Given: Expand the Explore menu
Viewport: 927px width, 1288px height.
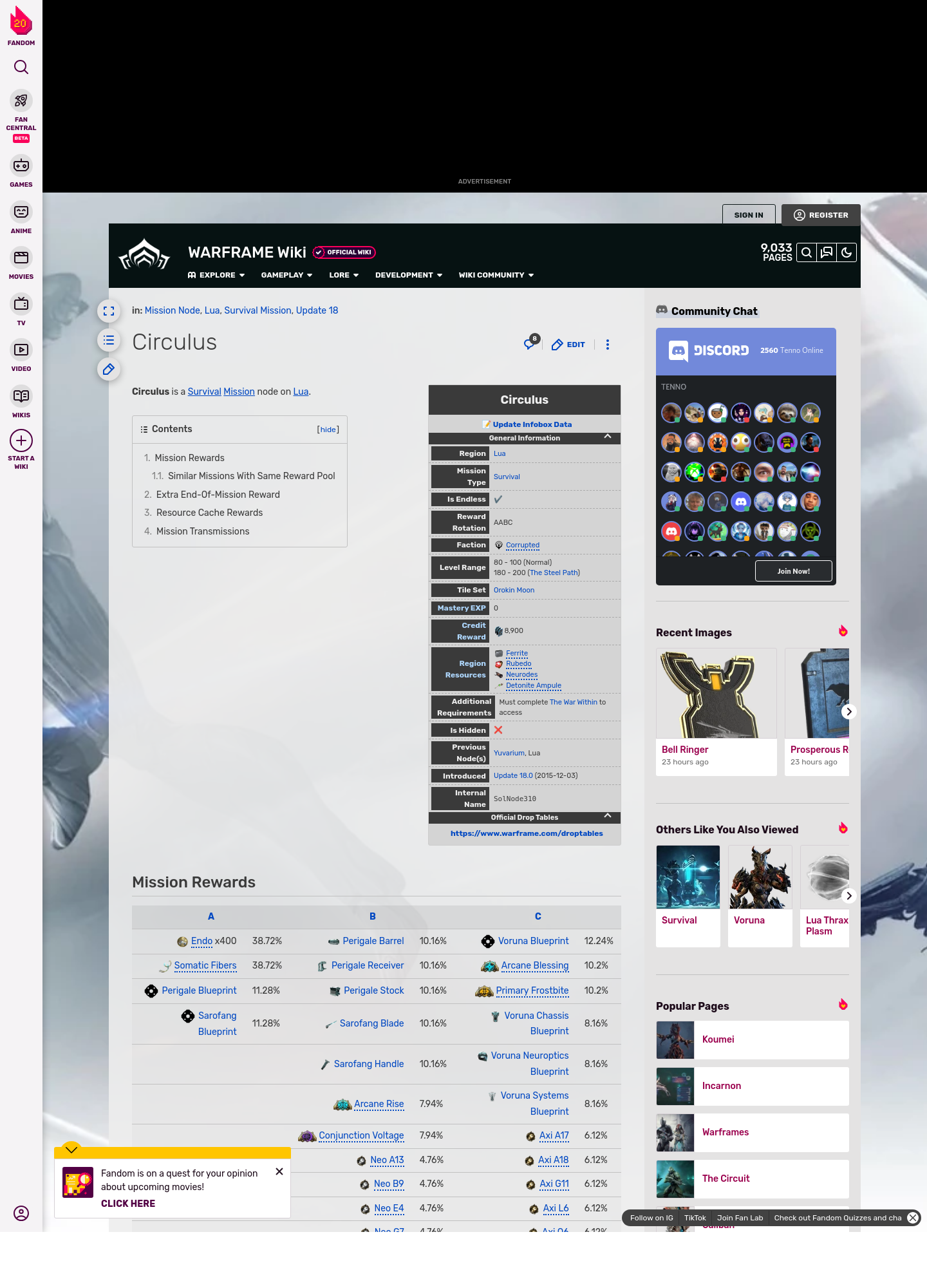Looking at the screenshot, I should click(216, 275).
